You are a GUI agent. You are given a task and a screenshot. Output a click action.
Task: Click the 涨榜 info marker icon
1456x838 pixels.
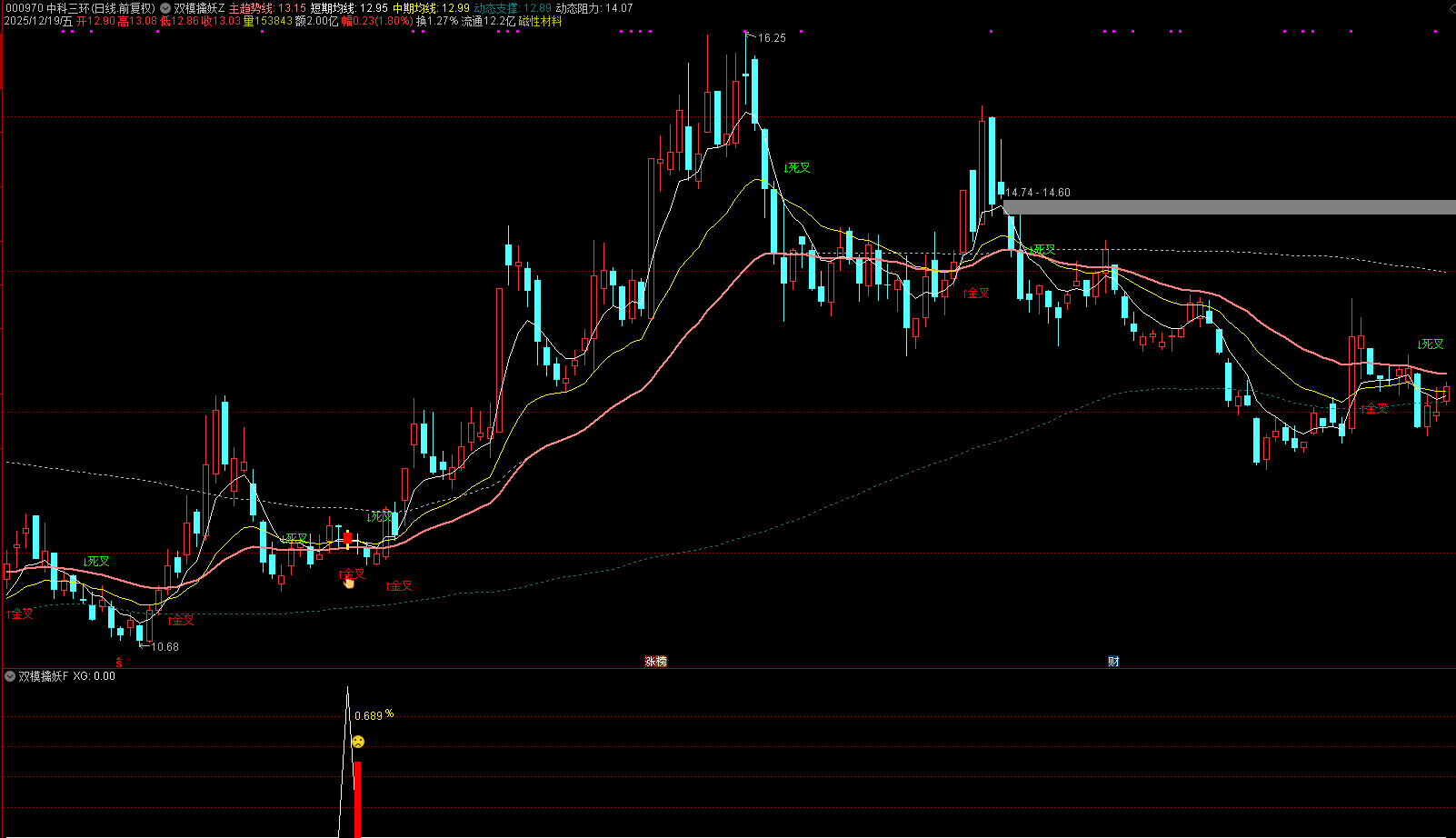655,662
